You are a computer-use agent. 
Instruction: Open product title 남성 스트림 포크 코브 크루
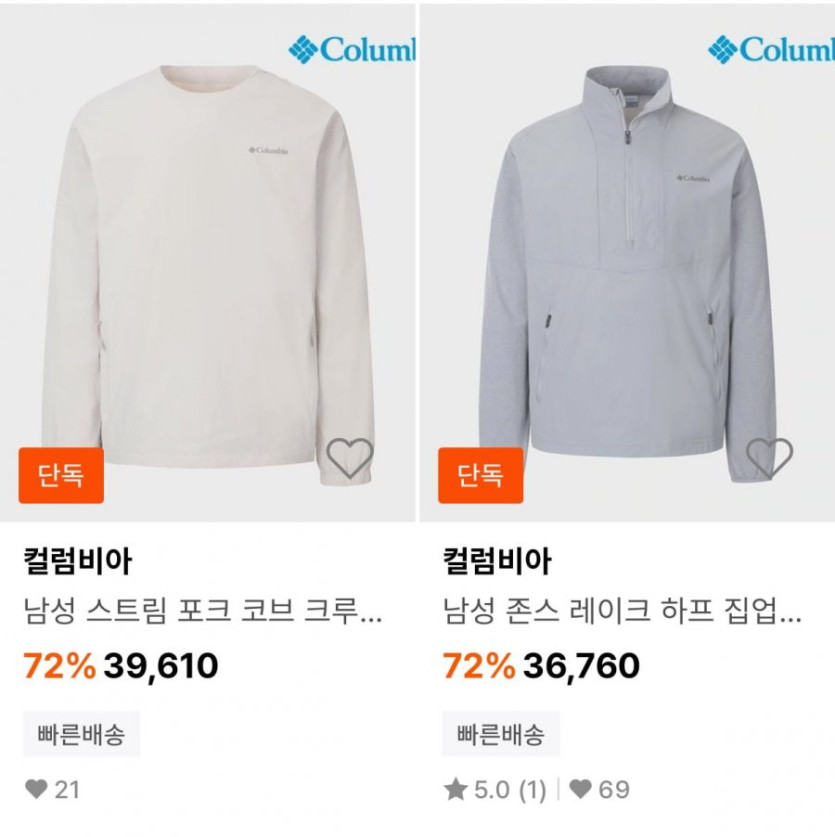[203, 611]
